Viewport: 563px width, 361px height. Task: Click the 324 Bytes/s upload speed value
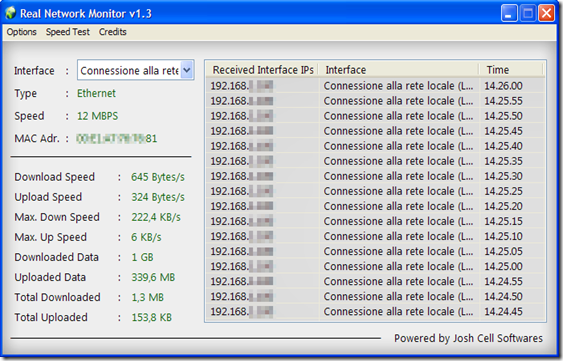coord(158,197)
